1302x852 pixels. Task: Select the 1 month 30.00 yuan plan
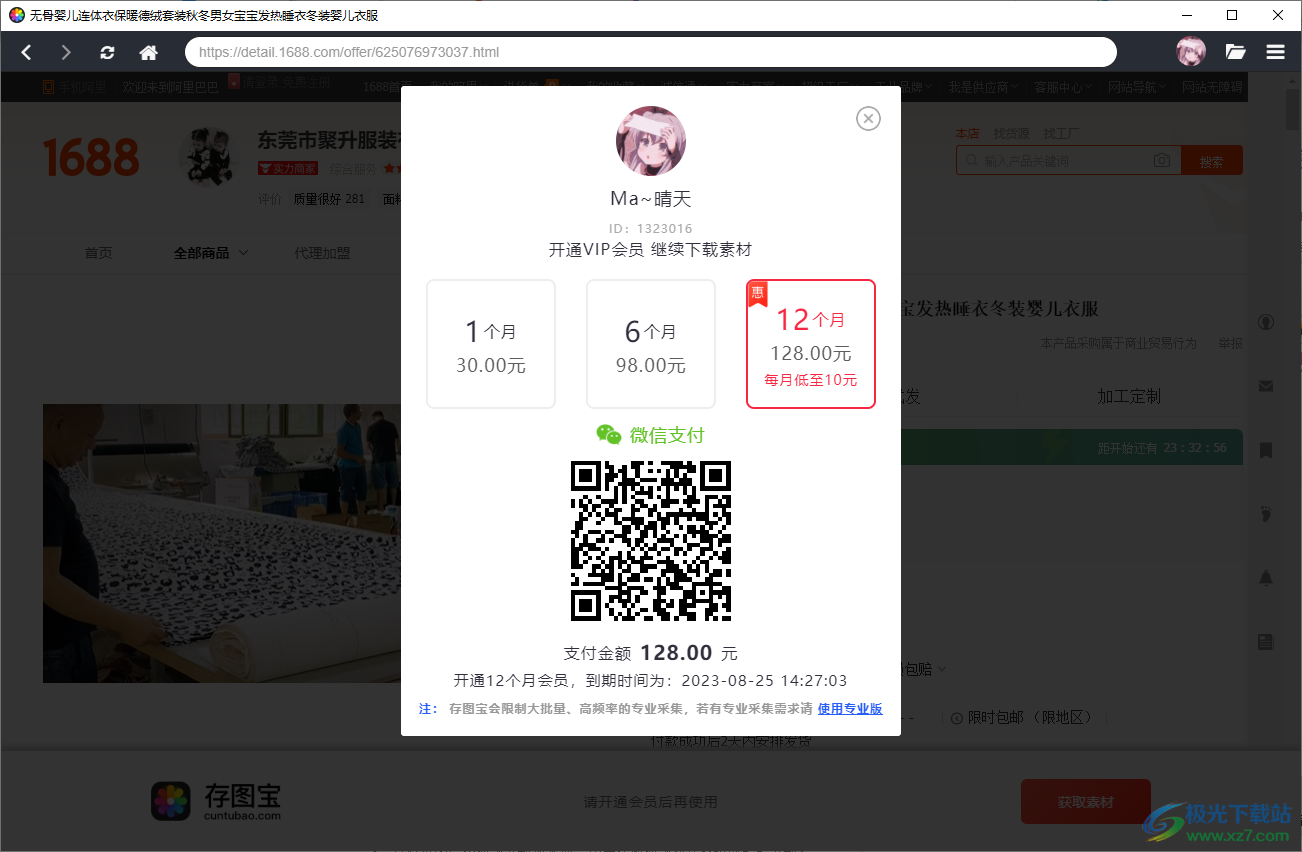(491, 344)
